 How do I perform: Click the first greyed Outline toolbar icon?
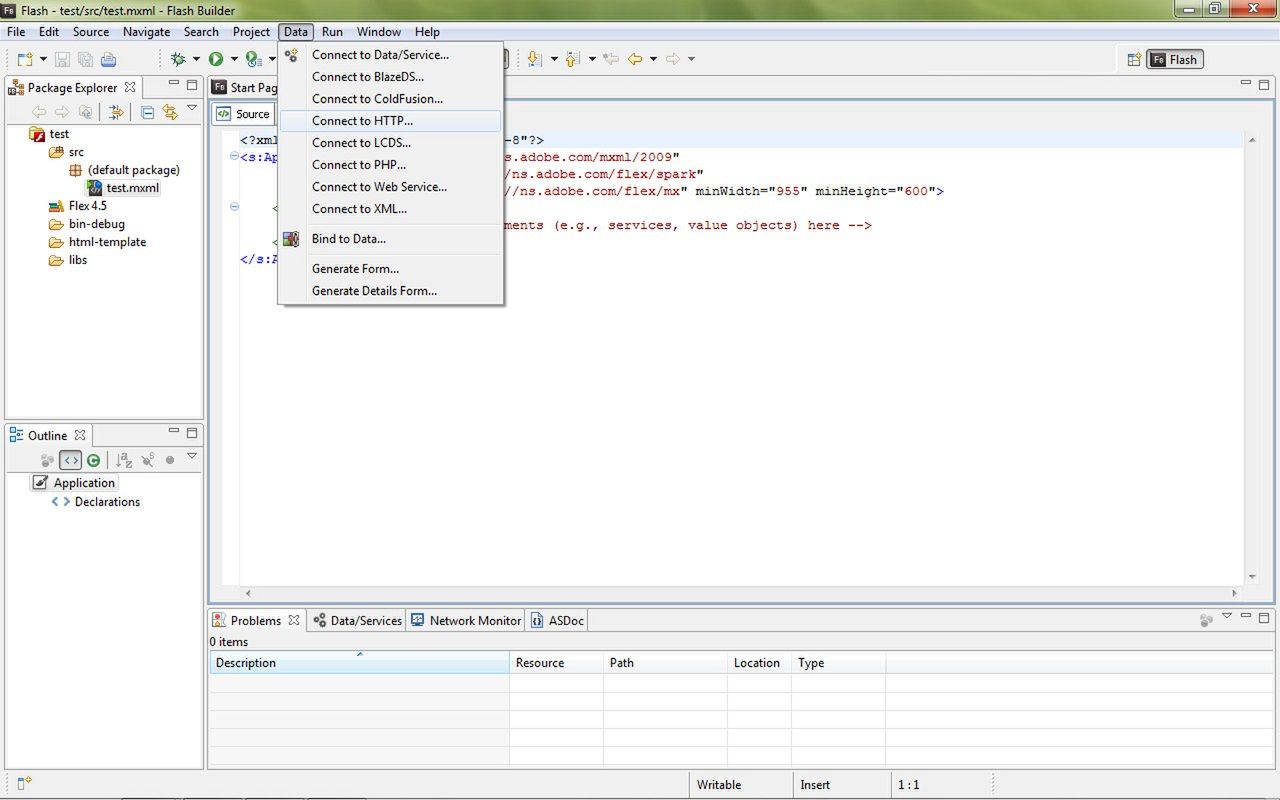tap(47, 460)
